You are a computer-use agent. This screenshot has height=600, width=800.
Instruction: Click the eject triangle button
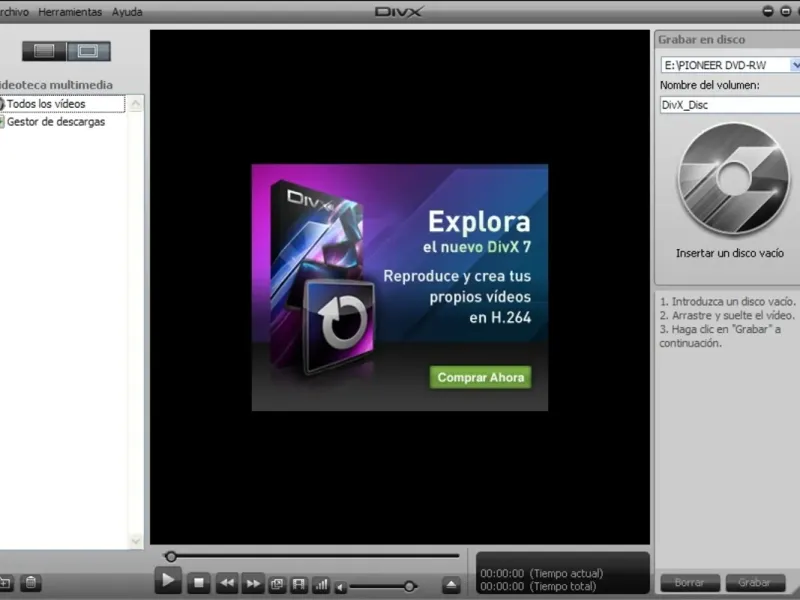(x=451, y=585)
